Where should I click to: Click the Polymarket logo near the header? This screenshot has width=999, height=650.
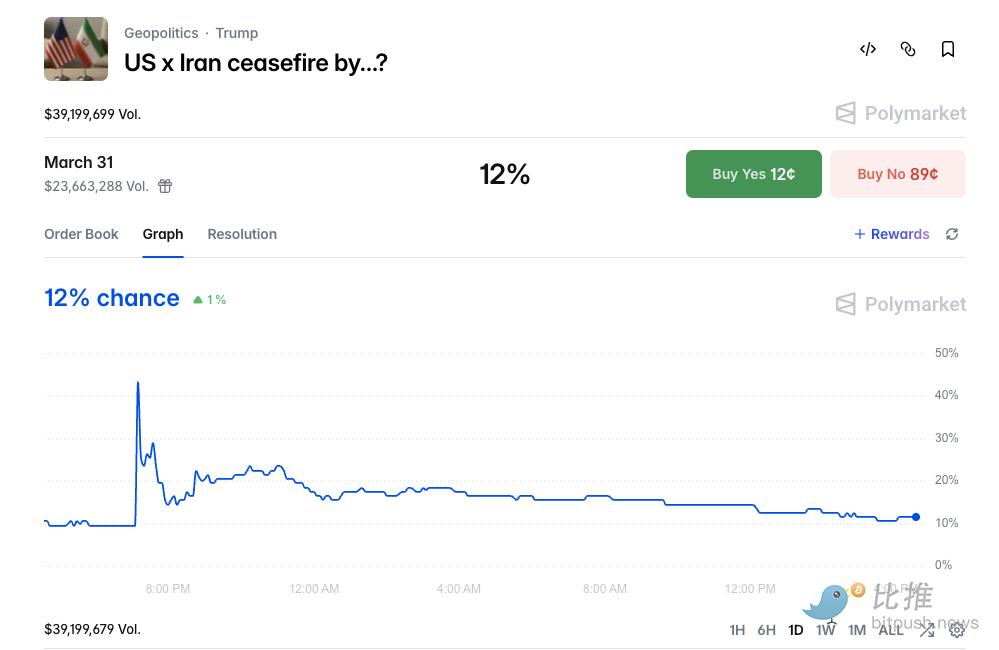click(901, 113)
